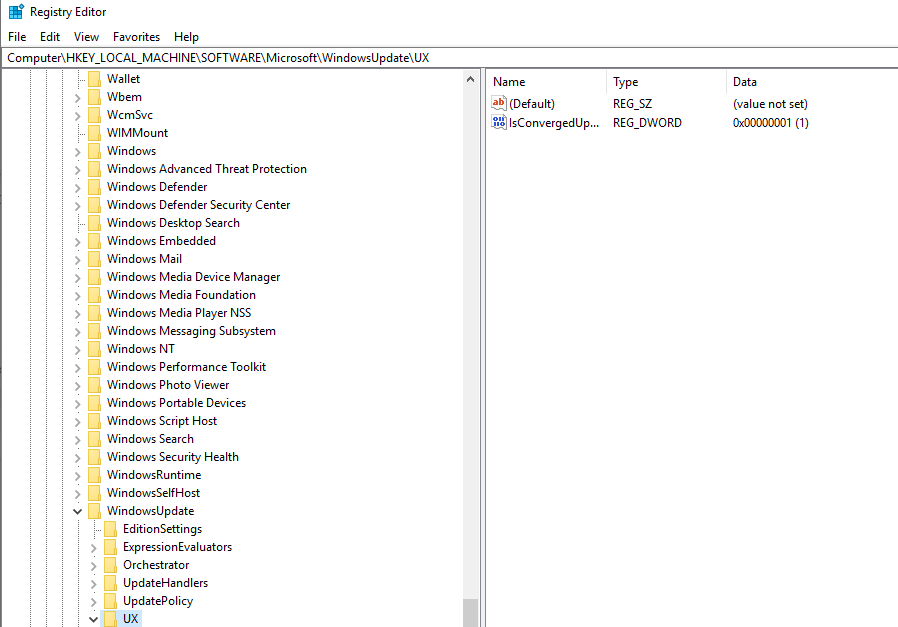Image resolution: width=898 pixels, height=627 pixels.
Task: Click the Windows Search folder icon
Action: 94,439
